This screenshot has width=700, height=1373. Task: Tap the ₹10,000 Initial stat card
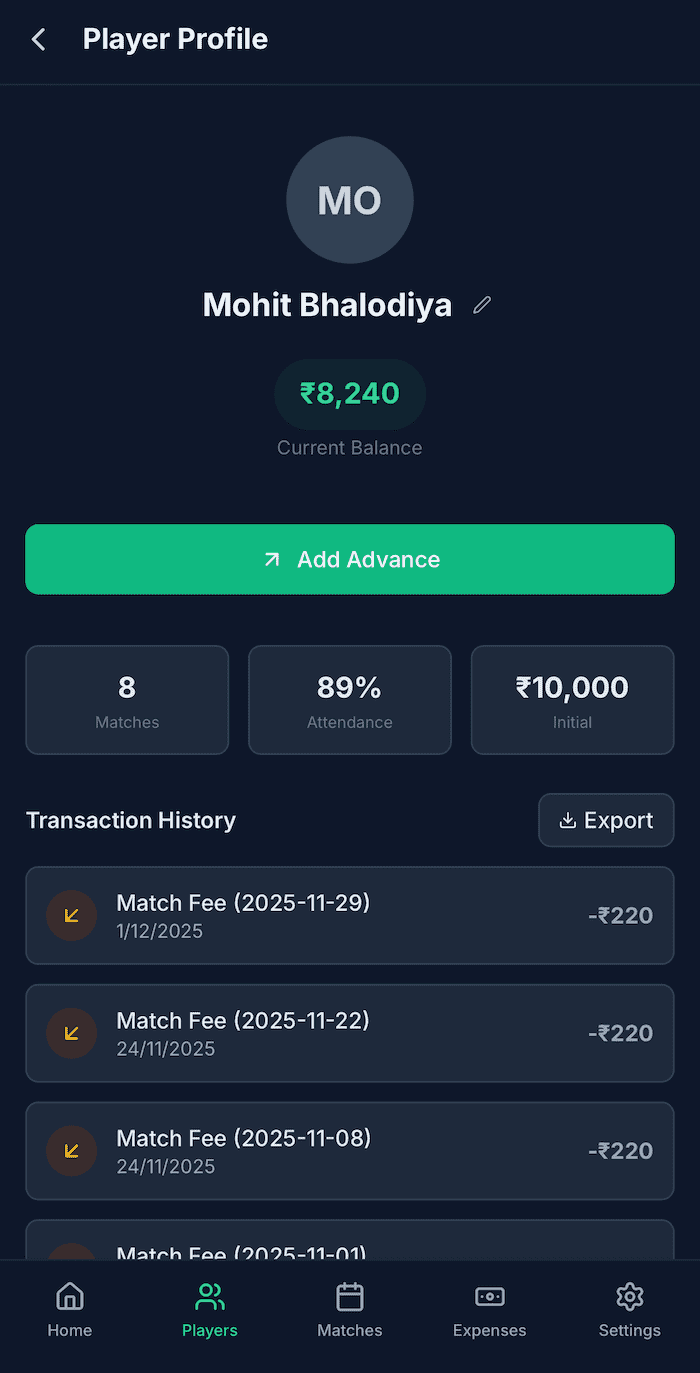click(573, 699)
